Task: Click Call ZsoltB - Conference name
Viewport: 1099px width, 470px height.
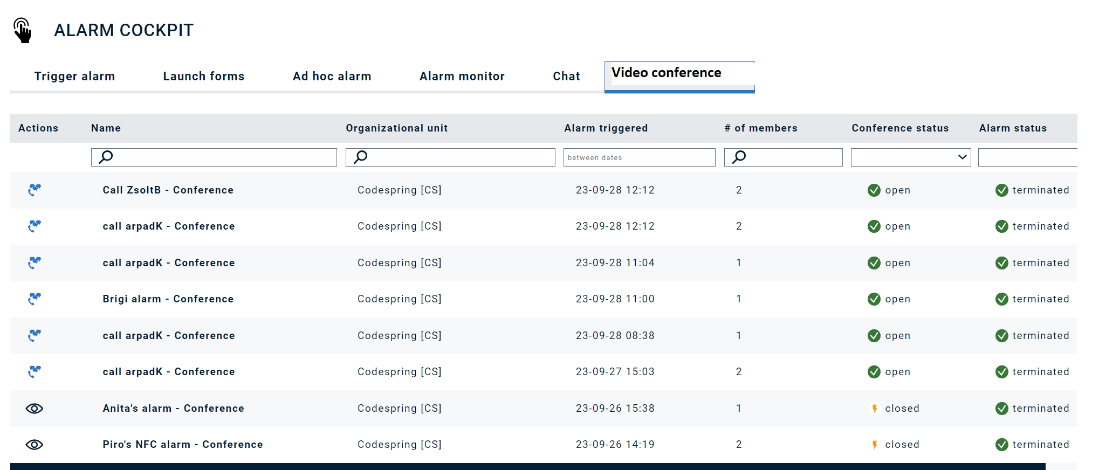Action: pos(168,190)
